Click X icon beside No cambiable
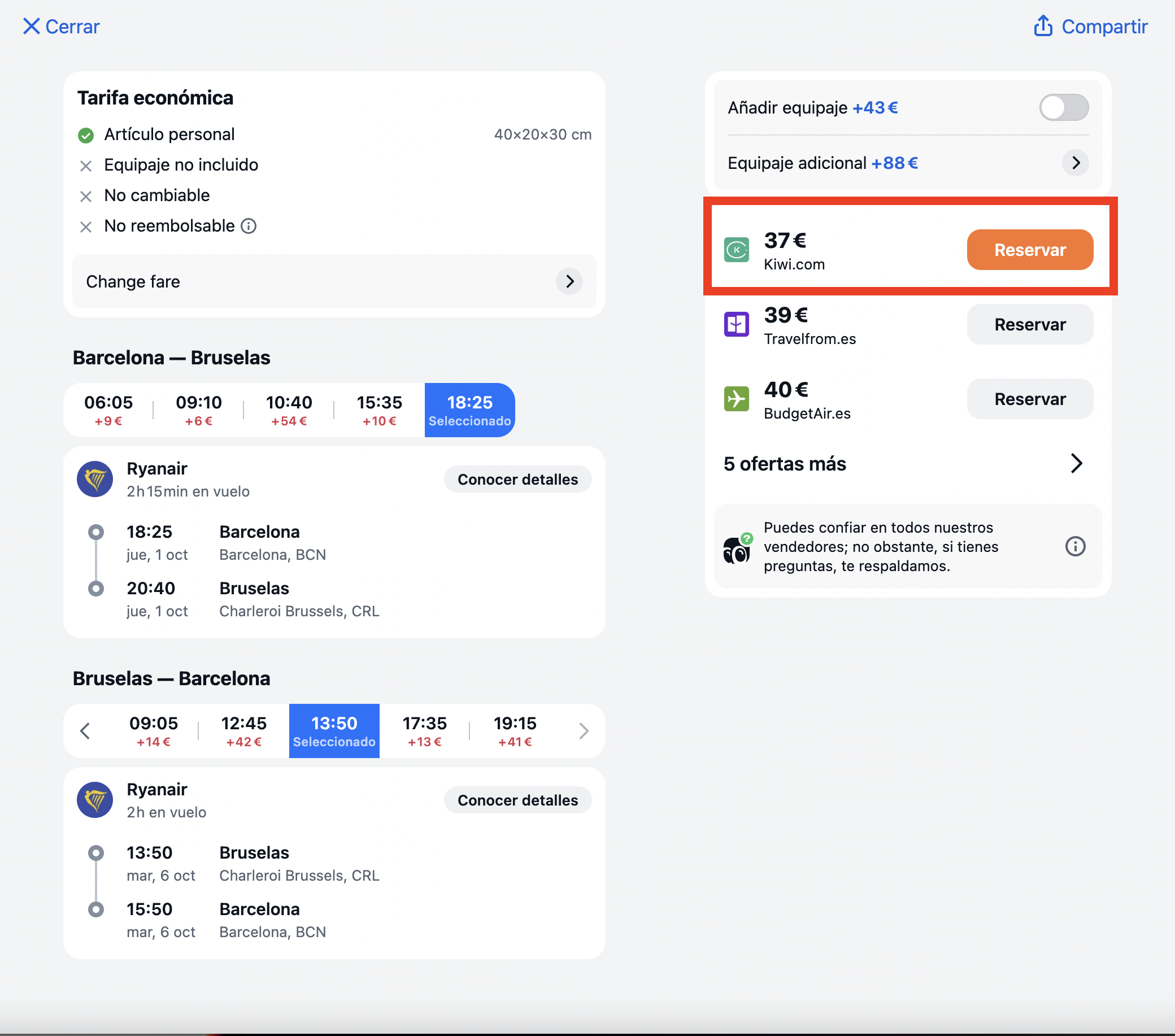 86,197
